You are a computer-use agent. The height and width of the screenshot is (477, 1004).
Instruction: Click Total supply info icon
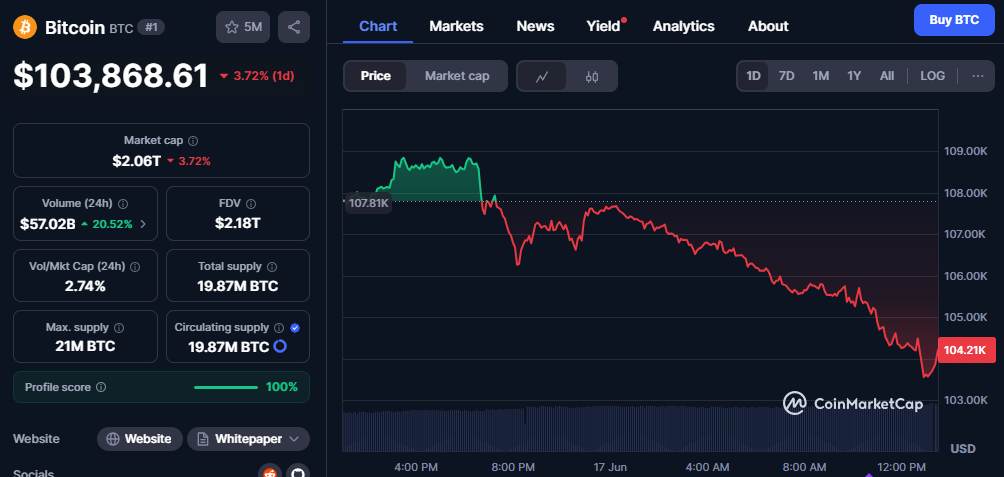271,266
